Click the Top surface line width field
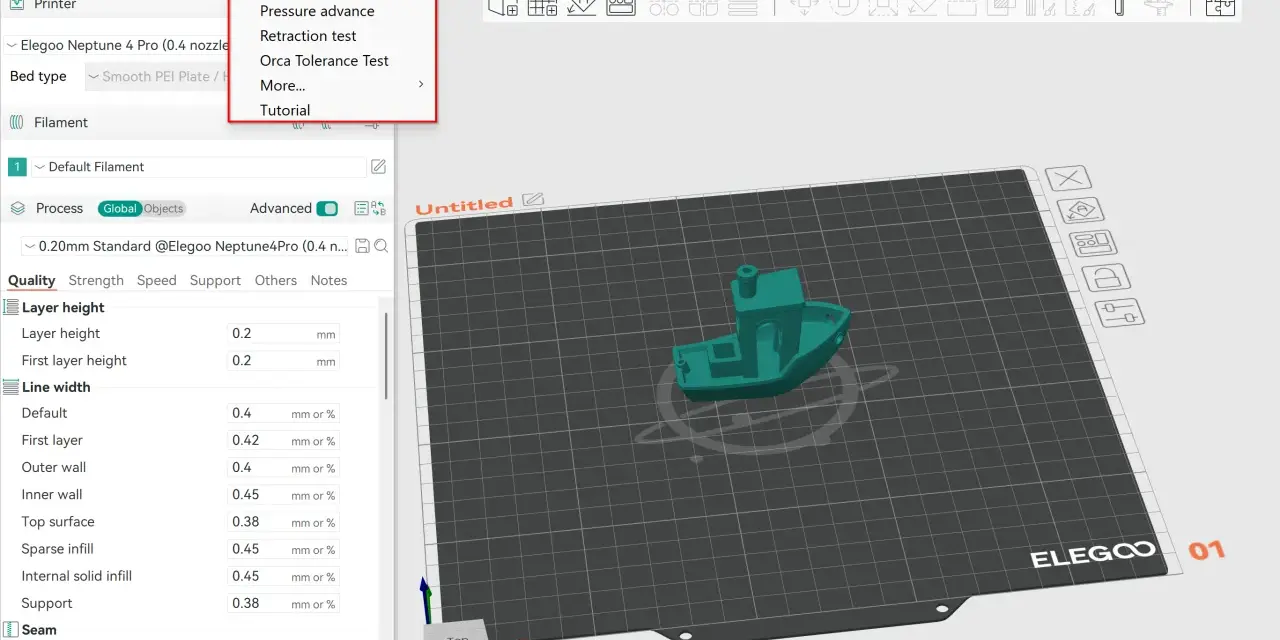Screen dimensions: 1280x640 (x=283, y=522)
